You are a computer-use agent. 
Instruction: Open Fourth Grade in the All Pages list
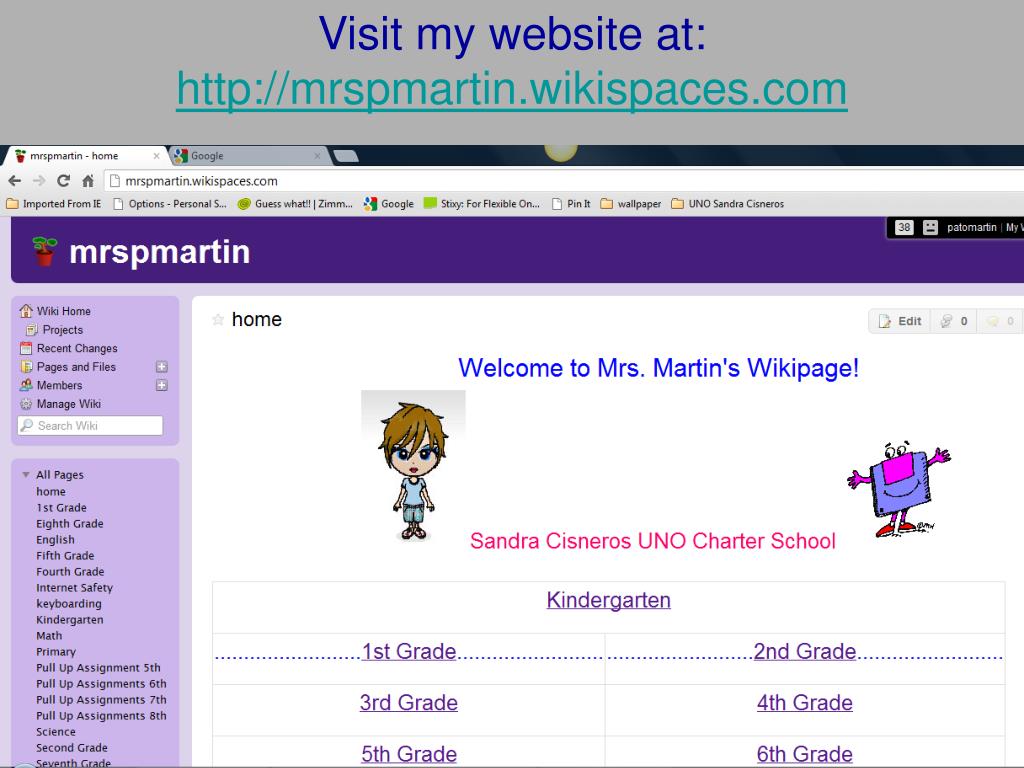coord(70,571)
